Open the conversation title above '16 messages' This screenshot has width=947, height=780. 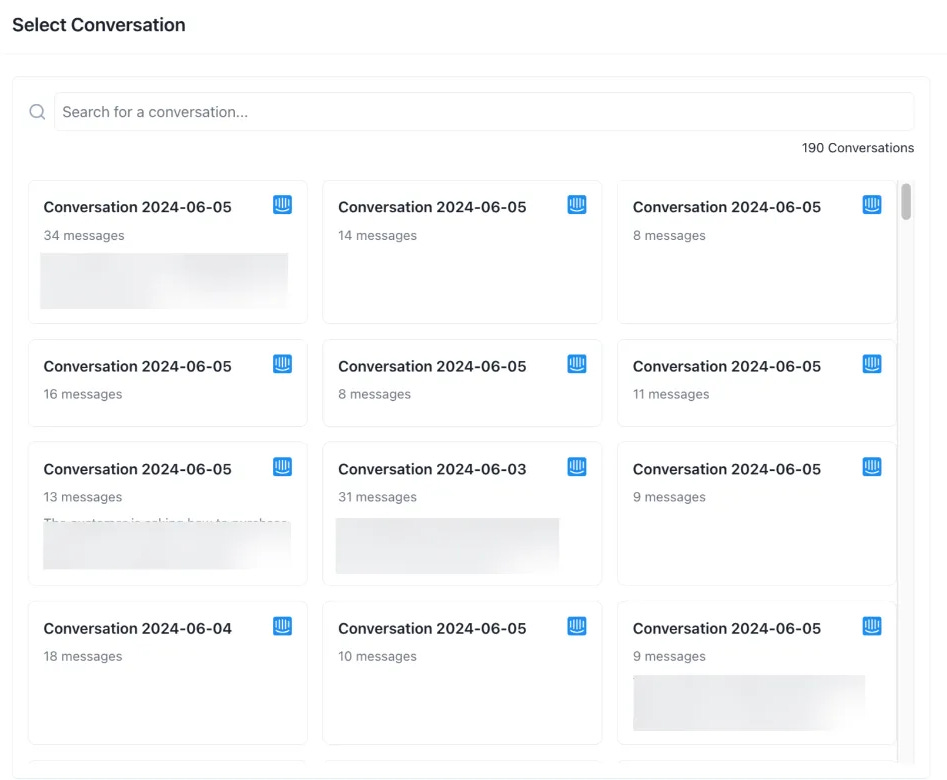(x=137, y=366)
